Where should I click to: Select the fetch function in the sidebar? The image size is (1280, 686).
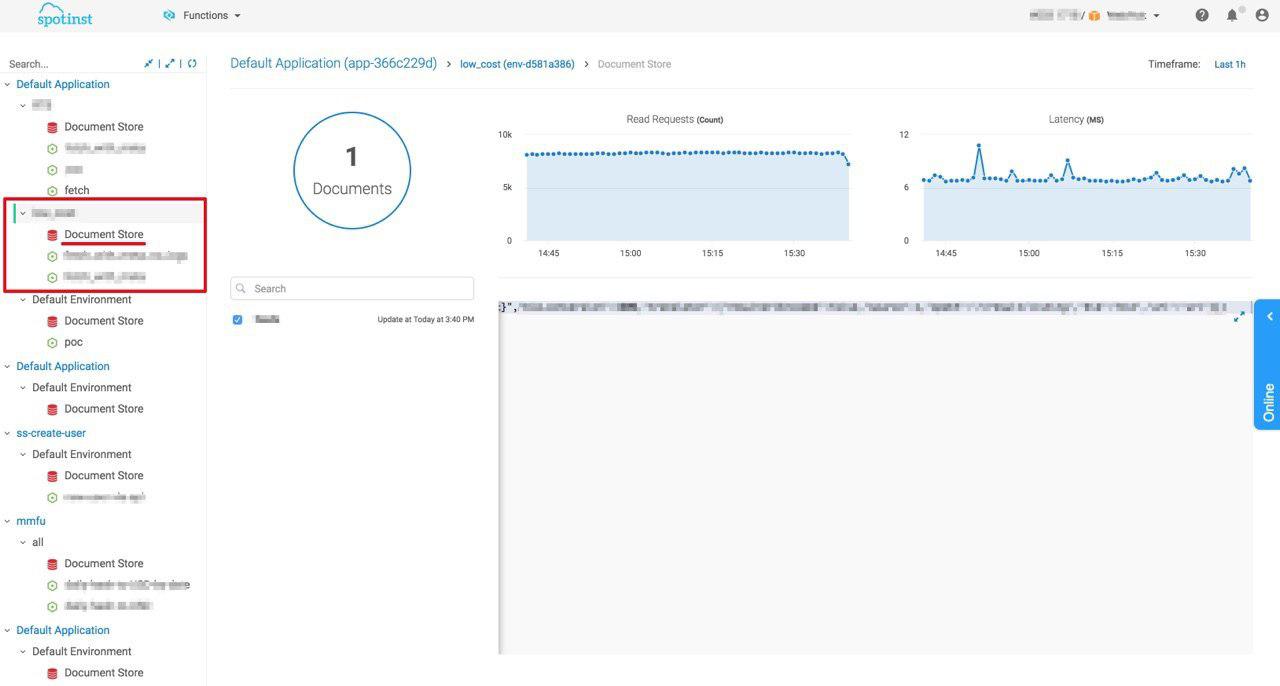tap(78, 189)
